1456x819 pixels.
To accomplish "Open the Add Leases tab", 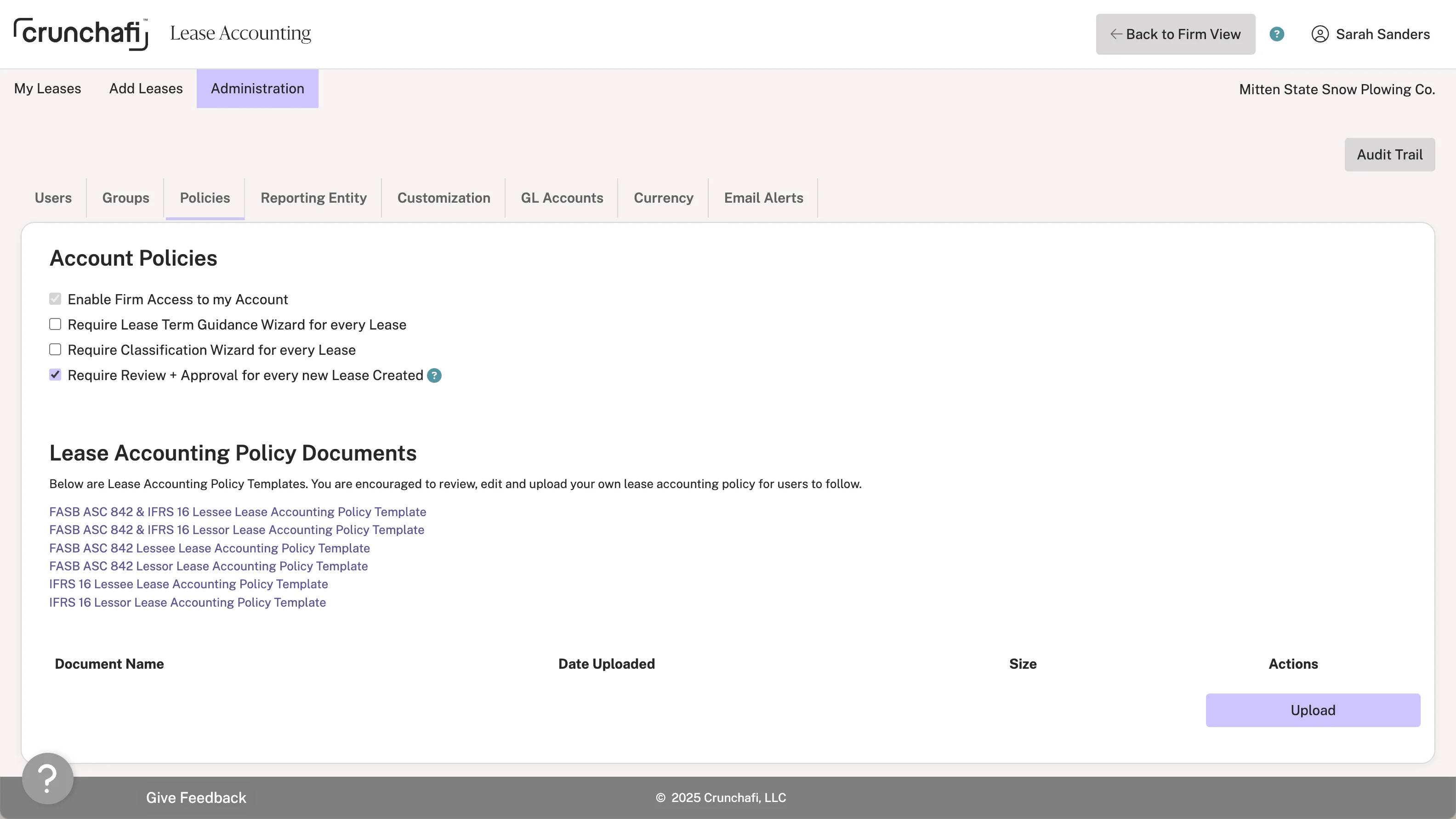I will coord(146,89).
